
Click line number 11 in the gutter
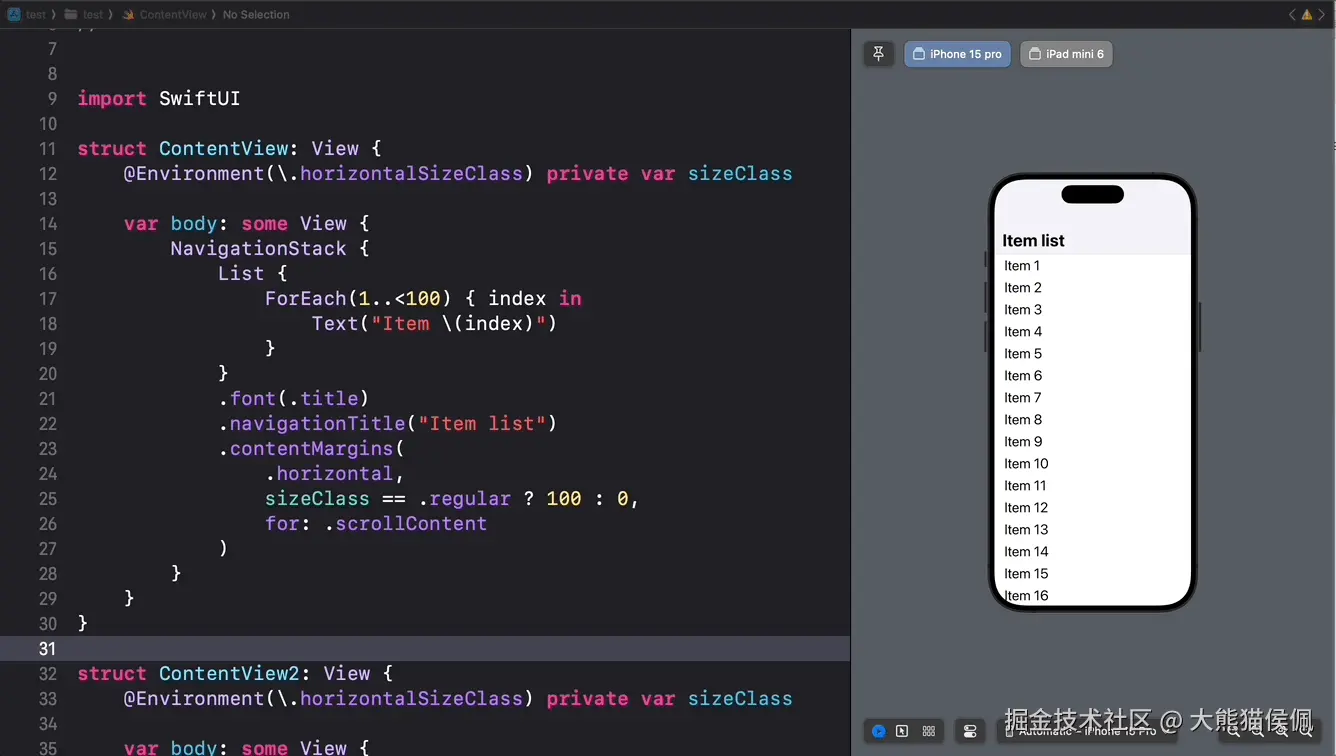tap(47, 149)
